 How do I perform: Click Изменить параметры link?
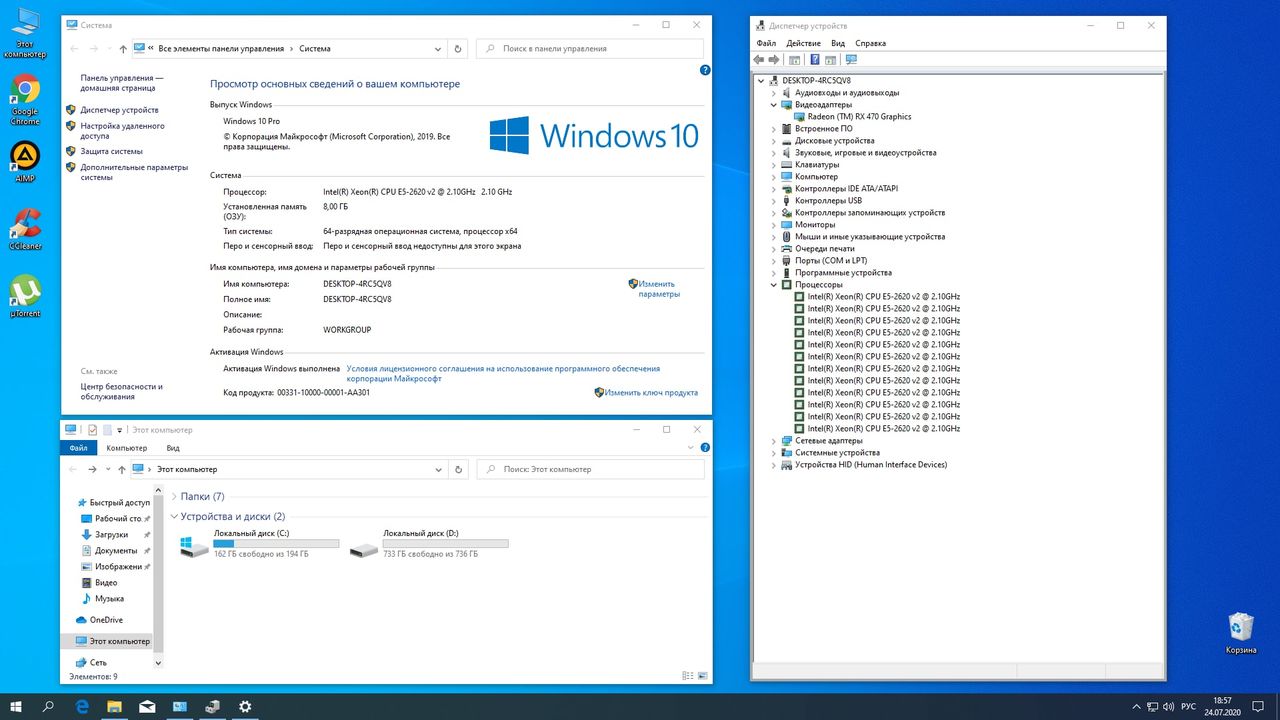coord(658,289)
